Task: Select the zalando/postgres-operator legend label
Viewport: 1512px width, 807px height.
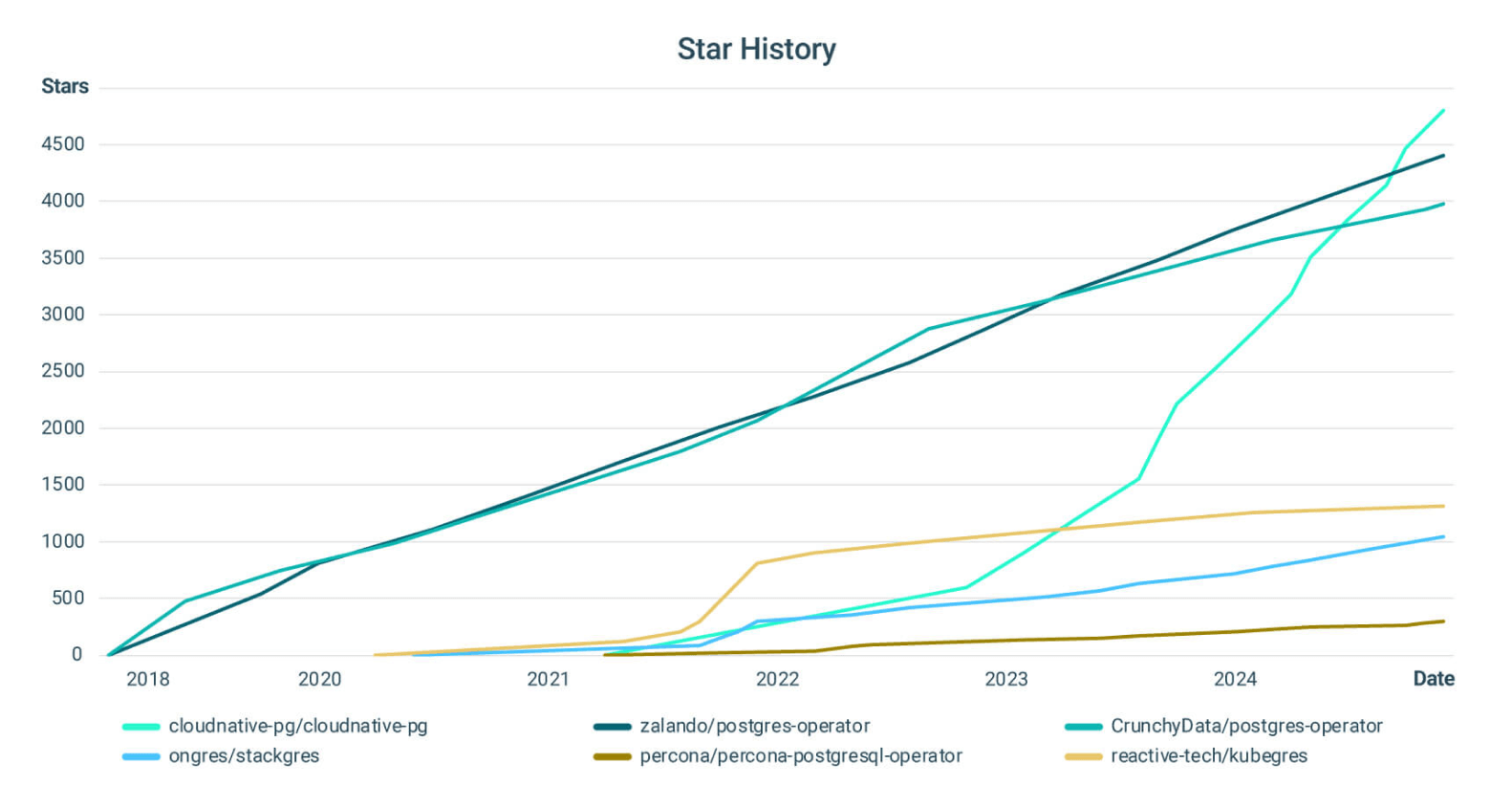Action: pyautogui.click(x=755, y=727)
